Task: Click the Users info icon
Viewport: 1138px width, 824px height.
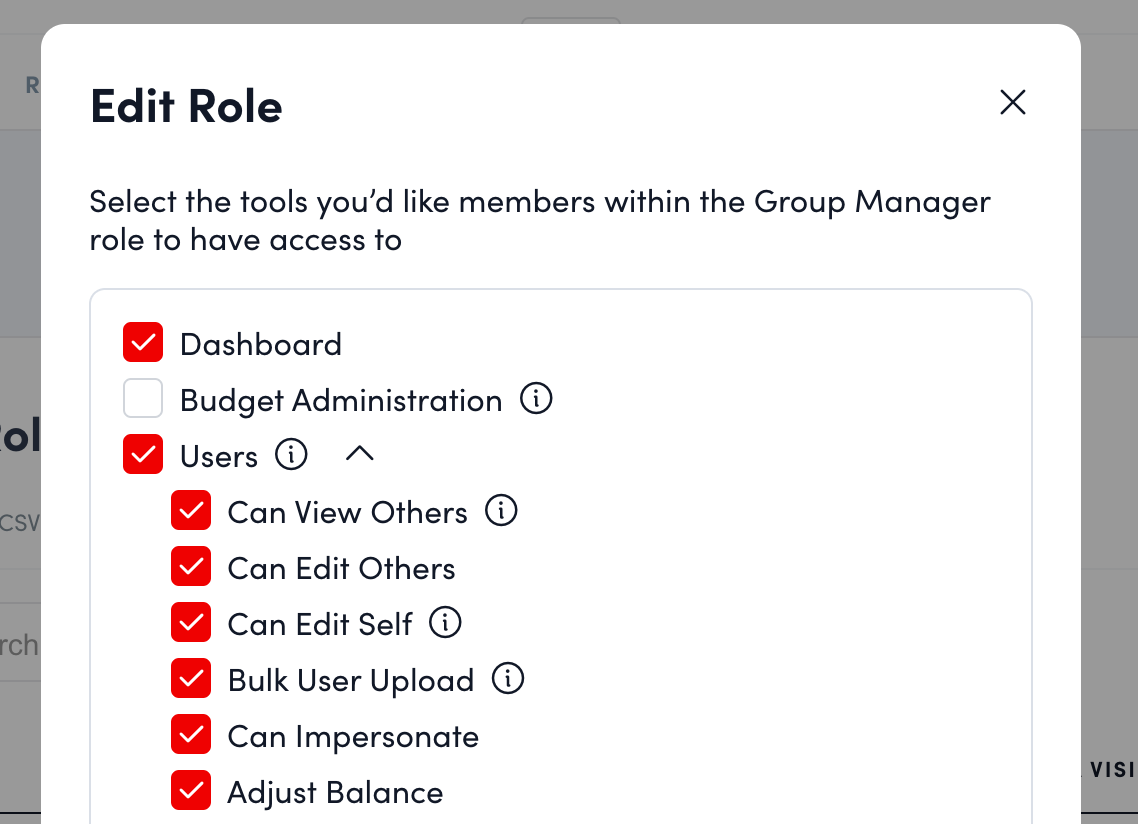Action: click(x=291, y=455)
